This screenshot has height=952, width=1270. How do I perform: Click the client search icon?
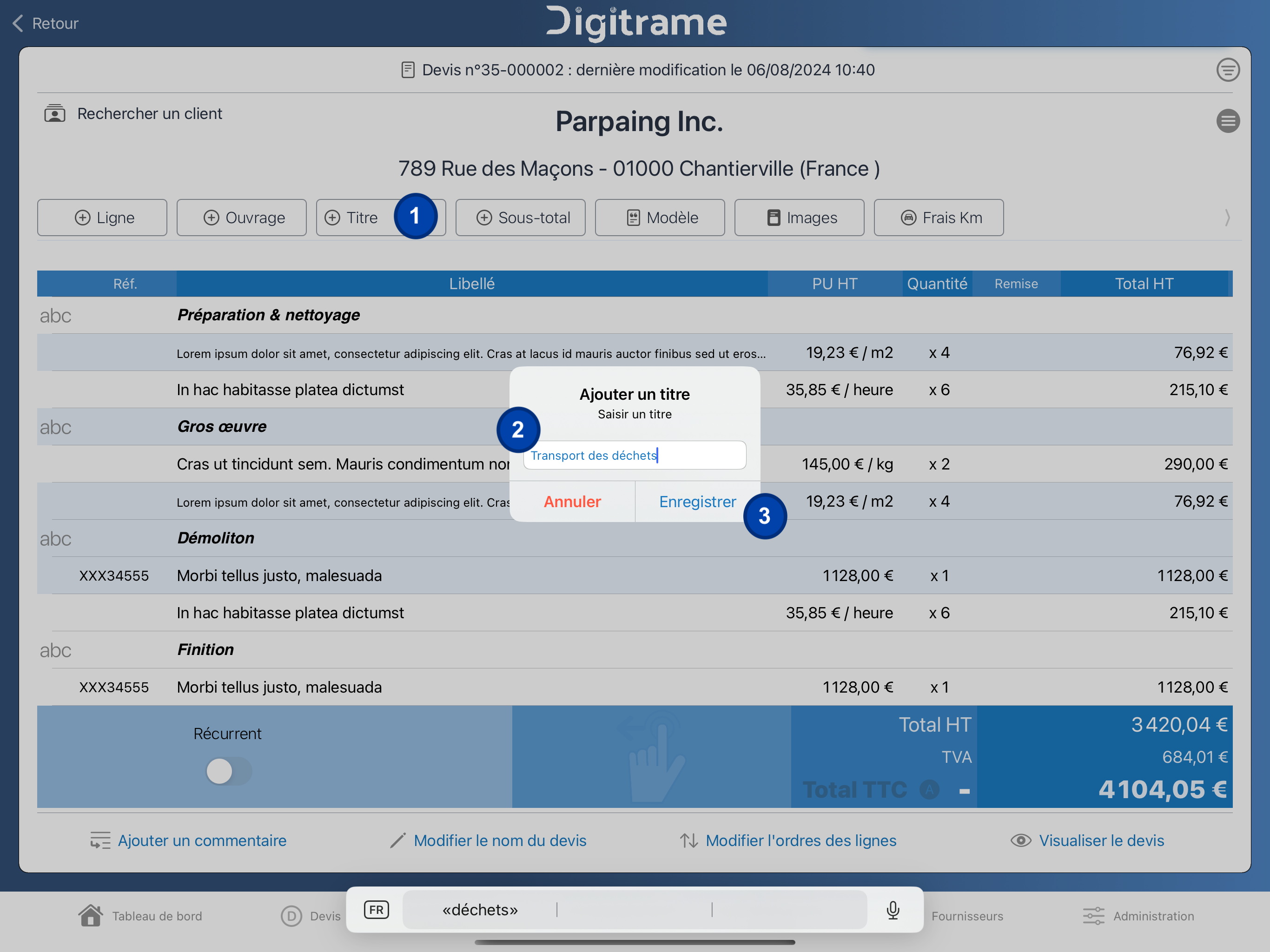(x=54, y=113)
